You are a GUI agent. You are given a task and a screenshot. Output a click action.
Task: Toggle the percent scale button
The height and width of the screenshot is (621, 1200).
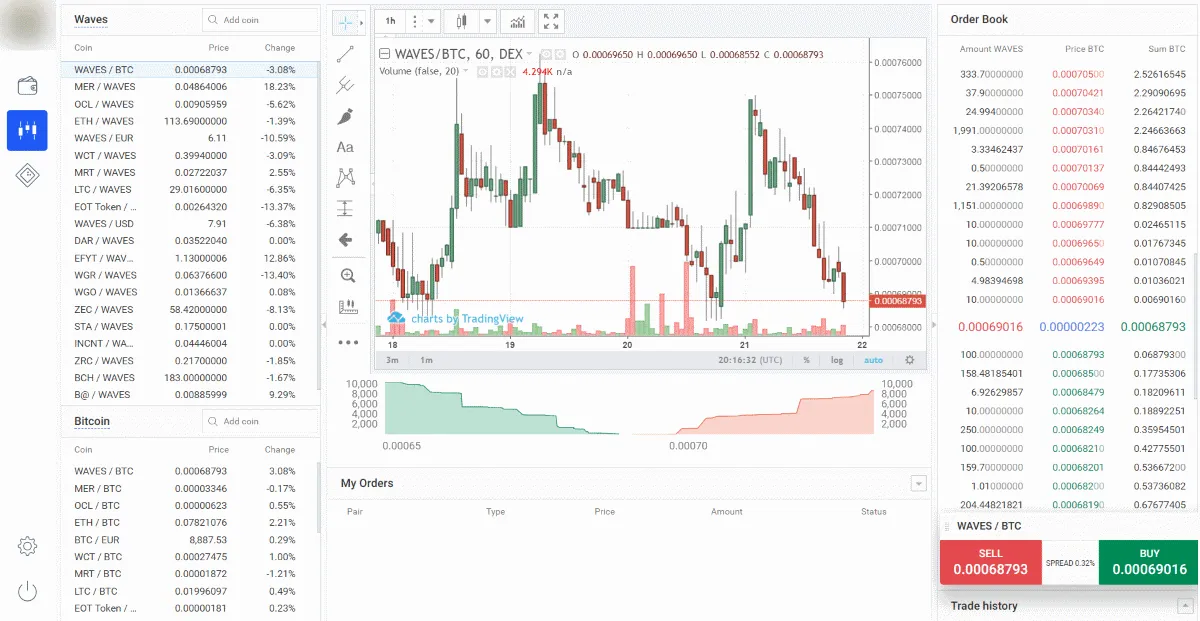tap(806, 360)
